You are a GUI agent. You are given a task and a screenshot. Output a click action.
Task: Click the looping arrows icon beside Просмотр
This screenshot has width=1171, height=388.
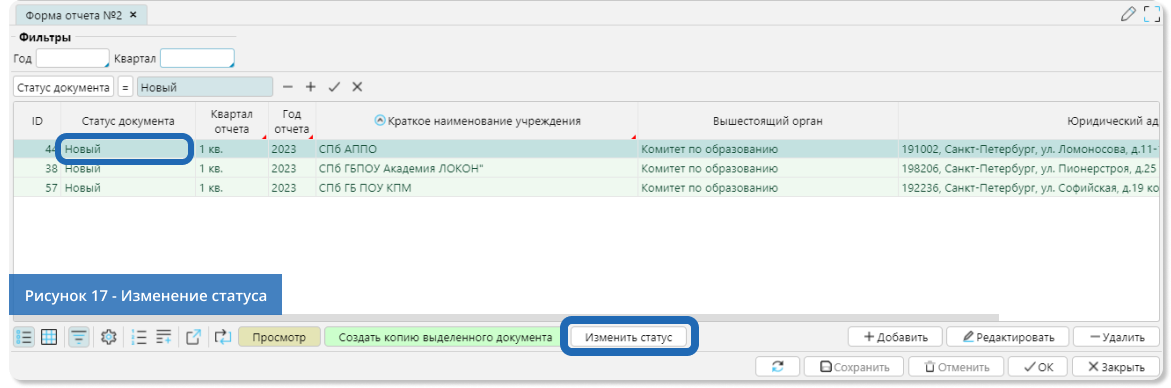[x=223, y=337]
